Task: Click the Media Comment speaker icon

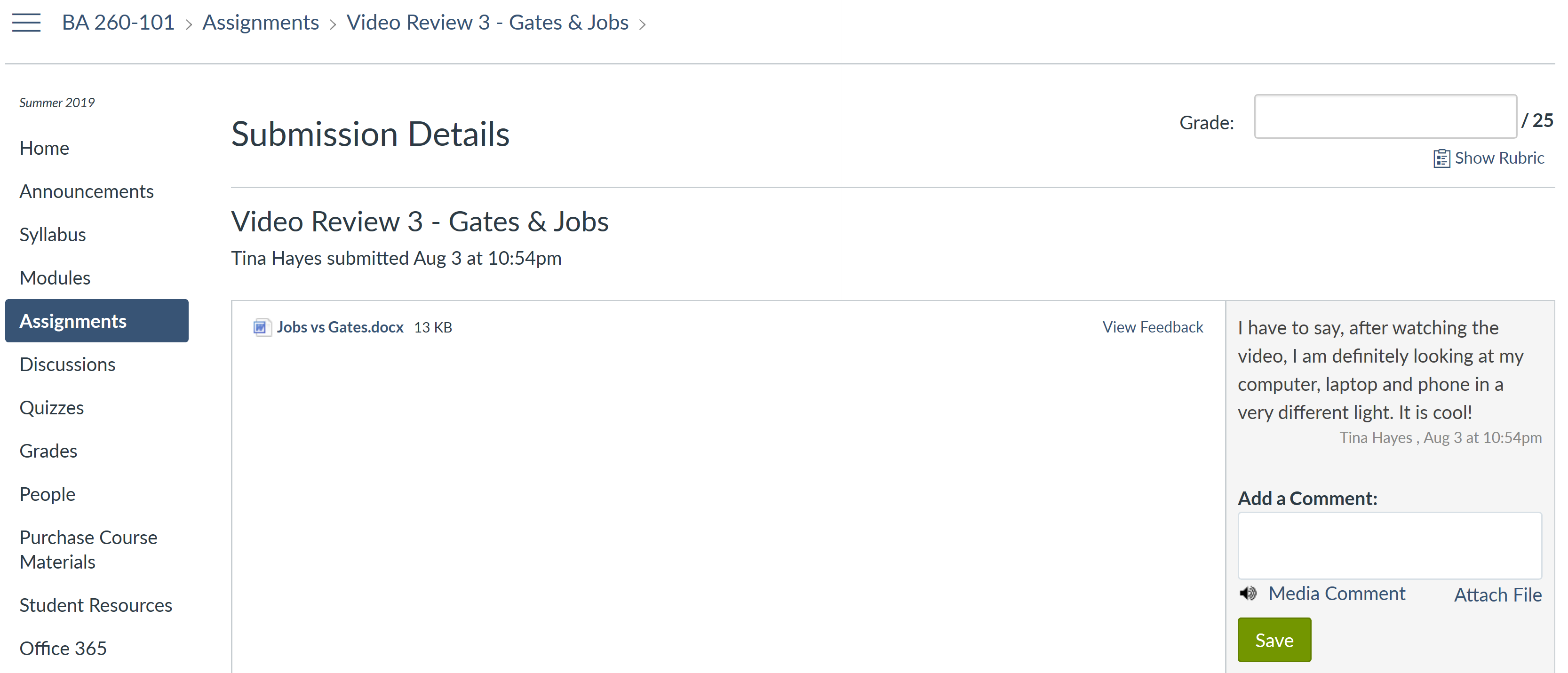Action: (x=1248, y=594)
